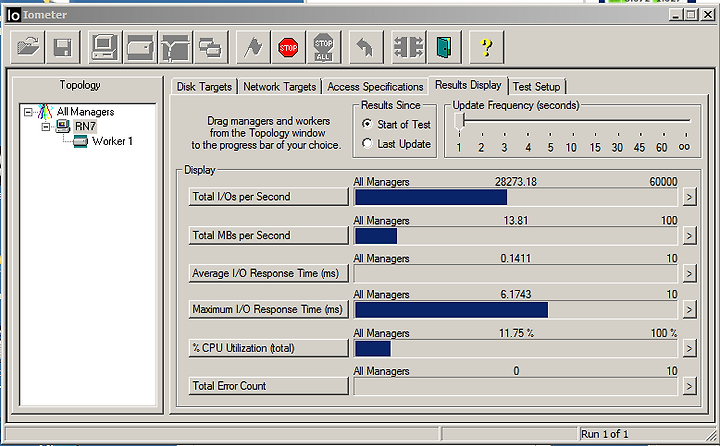This screenshot has width=720, height=446.
Task: Set update frequency to infinity mark
Action: point(684,147)
